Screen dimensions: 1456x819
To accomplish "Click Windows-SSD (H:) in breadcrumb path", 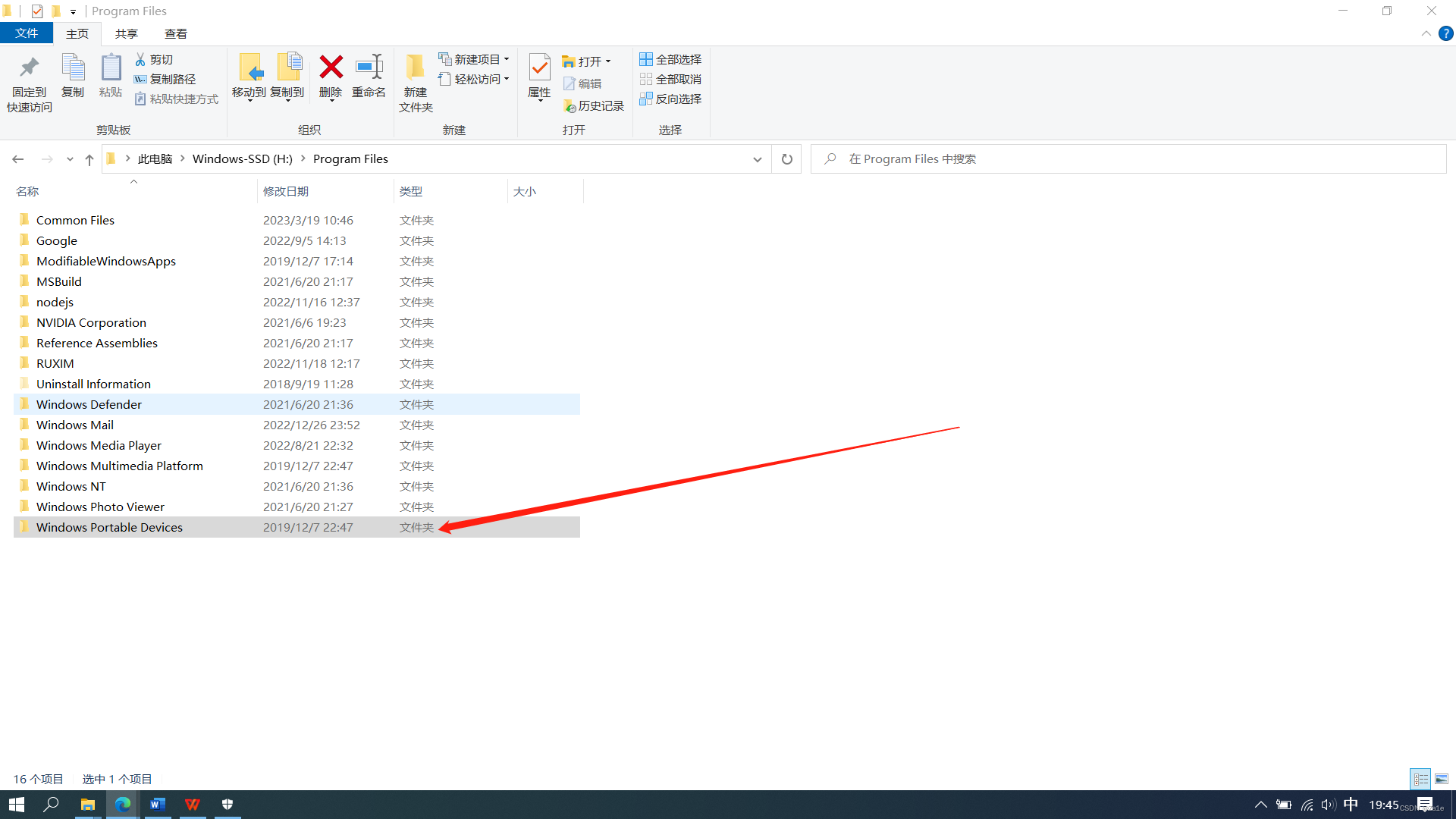I will [x=242, y=159].
